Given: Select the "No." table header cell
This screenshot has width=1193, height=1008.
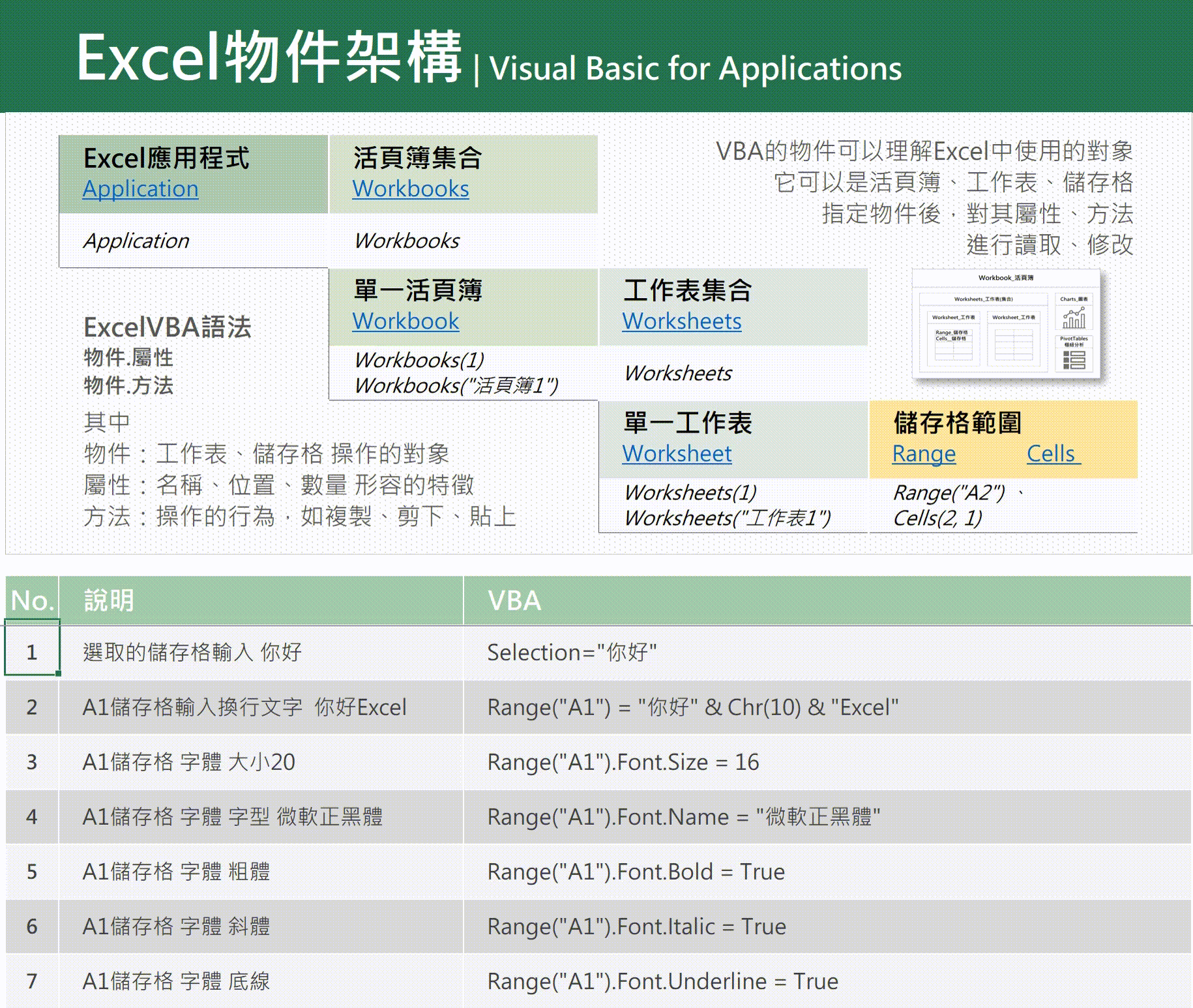Looking at the screenshot, I should coord(32,600).
